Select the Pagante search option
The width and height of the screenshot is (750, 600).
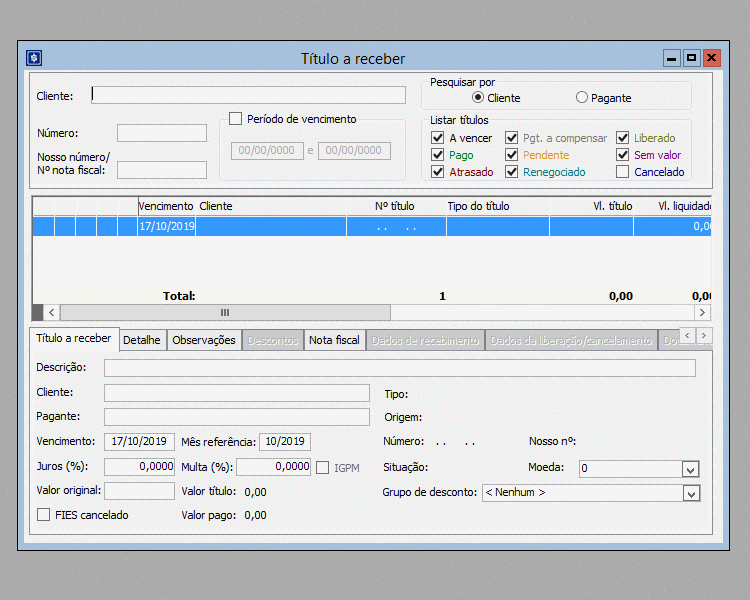[582, 98]
